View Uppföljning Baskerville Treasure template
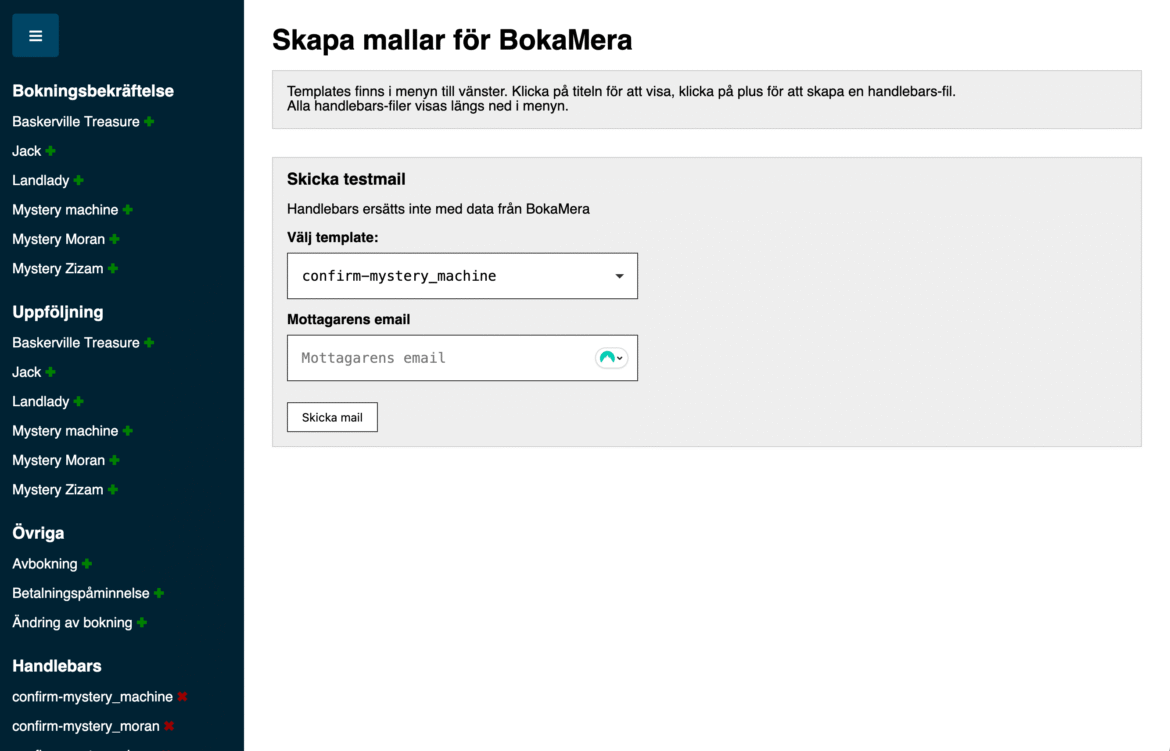Screen dimensions: 1170x751 tap(75, 343)
